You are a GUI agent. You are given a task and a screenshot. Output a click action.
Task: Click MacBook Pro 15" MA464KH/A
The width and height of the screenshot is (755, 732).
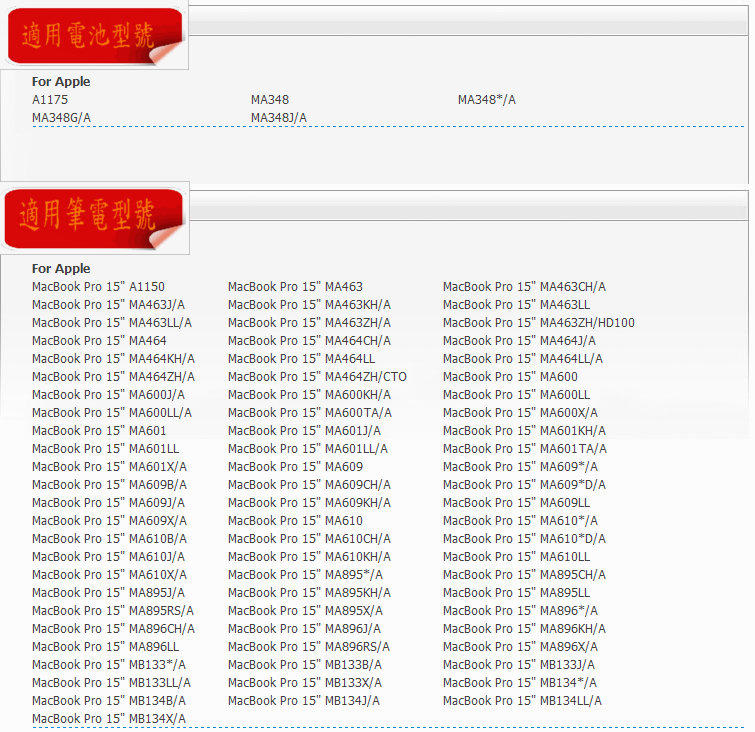(x=113, y=358)
